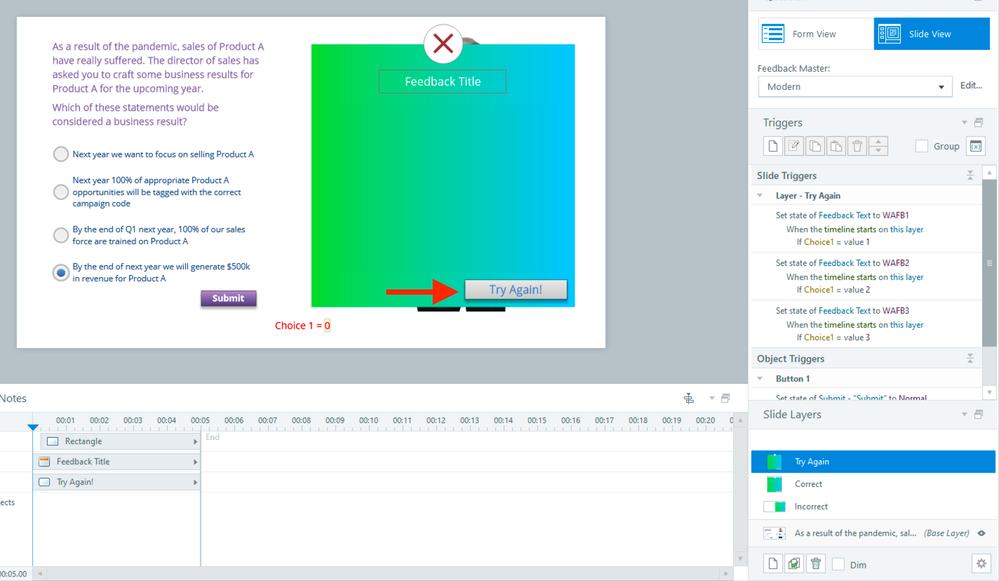Toggle base layer visibility with the eye icon
Image resolution: width=999 pixels, height=581 pixels.
981,533
